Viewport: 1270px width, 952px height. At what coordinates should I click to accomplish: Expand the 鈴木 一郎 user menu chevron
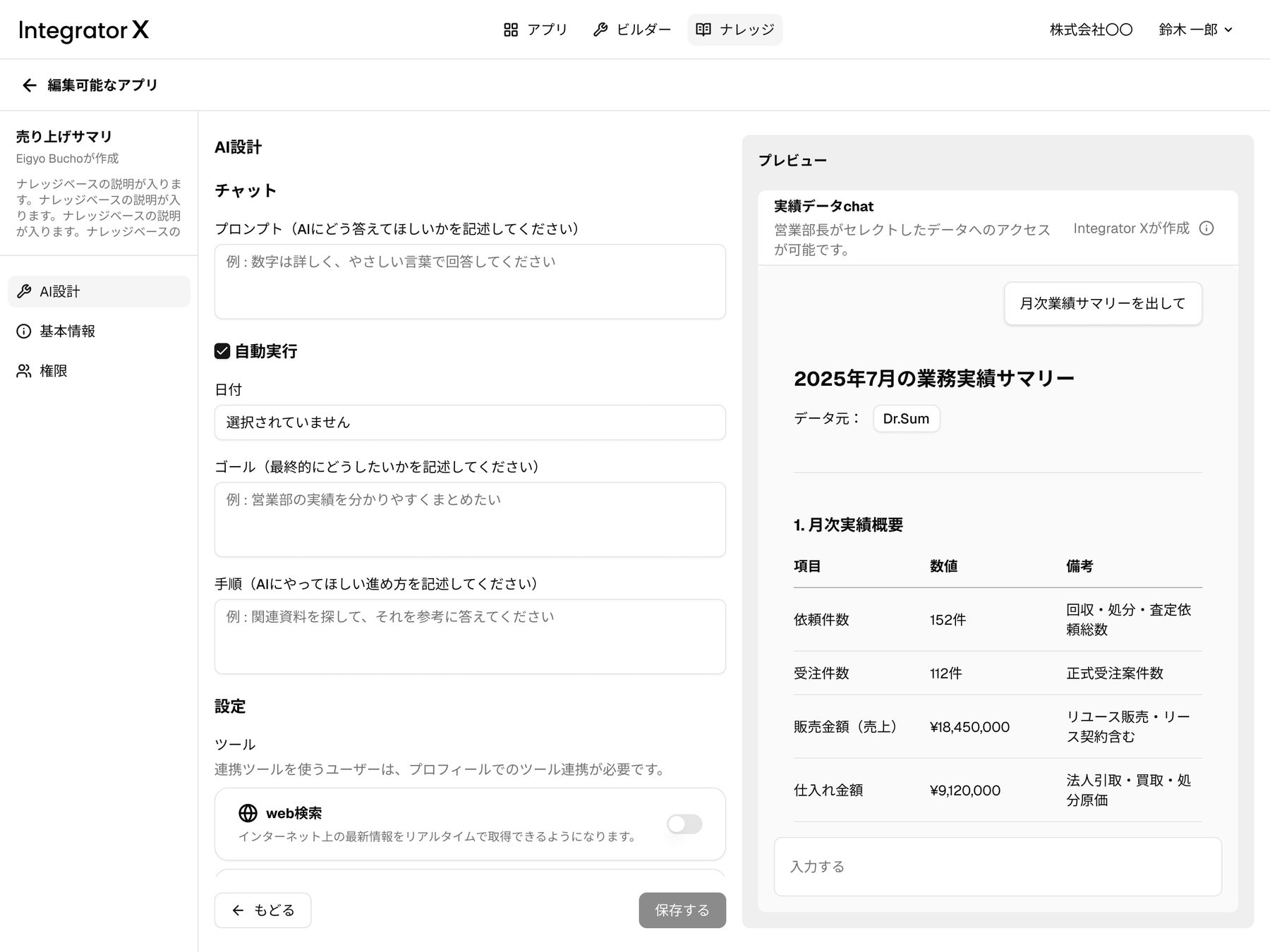pyautogui.click(x=1228, y=30)
